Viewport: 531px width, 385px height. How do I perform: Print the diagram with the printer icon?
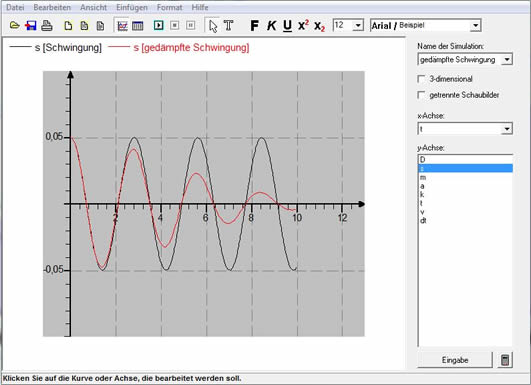[47, 25]
